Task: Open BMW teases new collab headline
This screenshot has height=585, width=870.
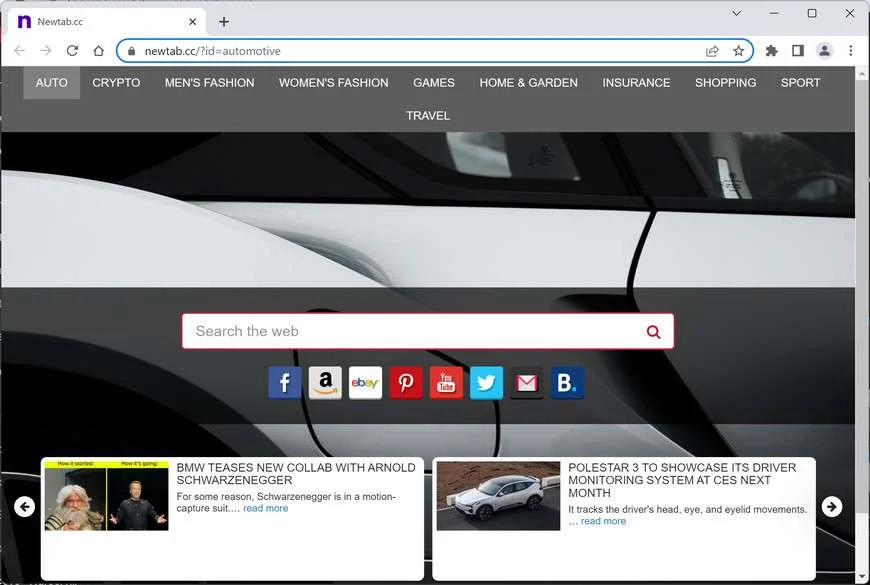Action: (x=296, y=474)
